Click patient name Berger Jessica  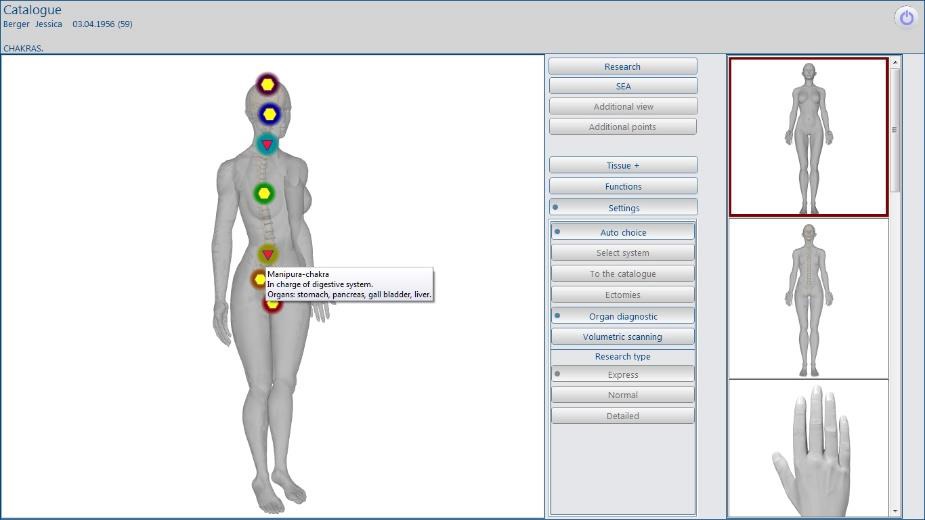coord(32,24)
